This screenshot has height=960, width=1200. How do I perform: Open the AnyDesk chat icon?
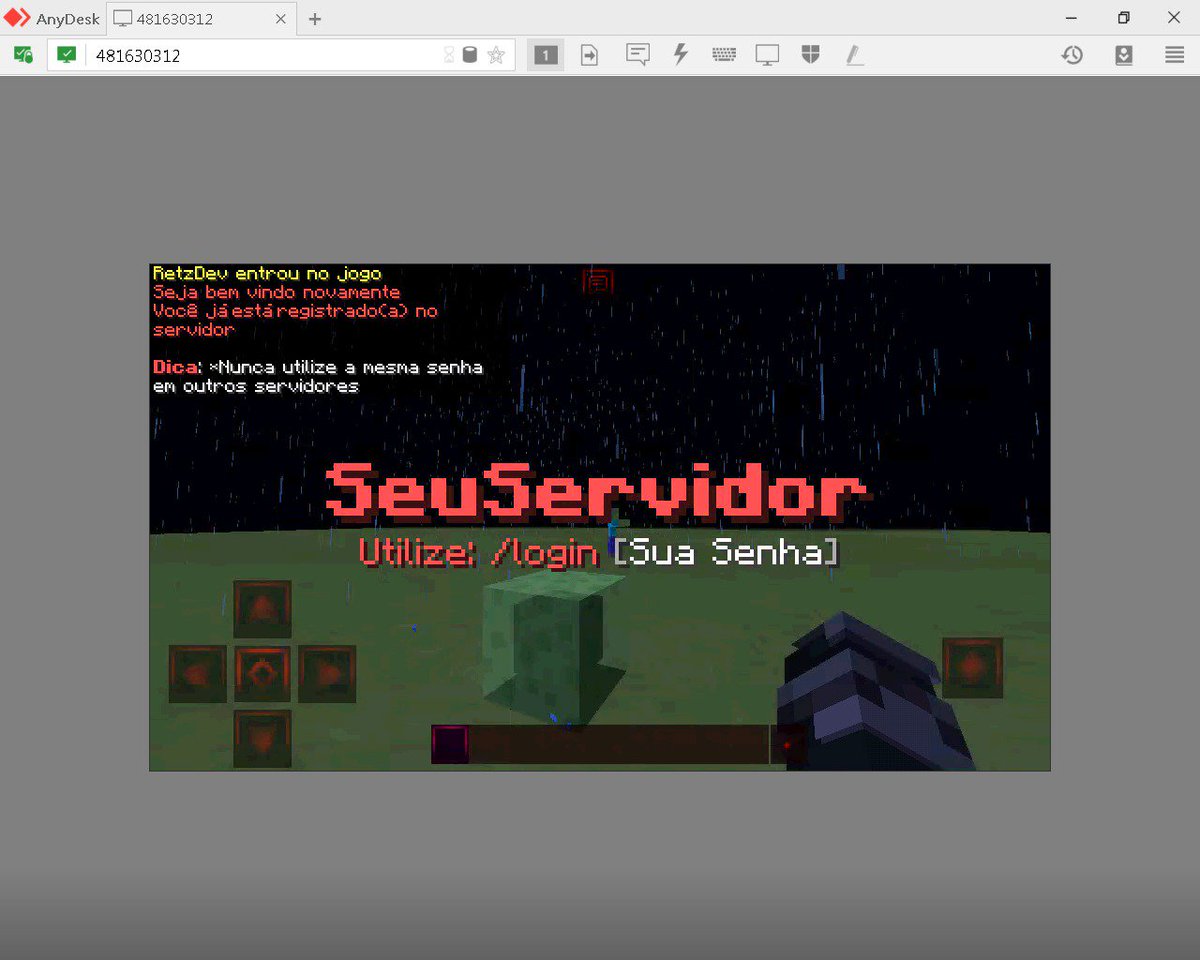[x=638, y=55]
